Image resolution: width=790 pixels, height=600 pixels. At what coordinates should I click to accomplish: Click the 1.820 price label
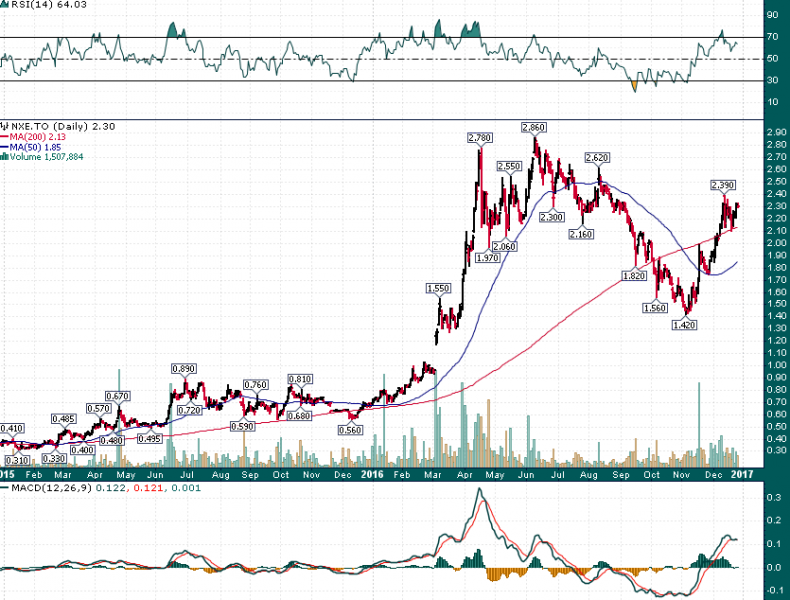[632, 275]
